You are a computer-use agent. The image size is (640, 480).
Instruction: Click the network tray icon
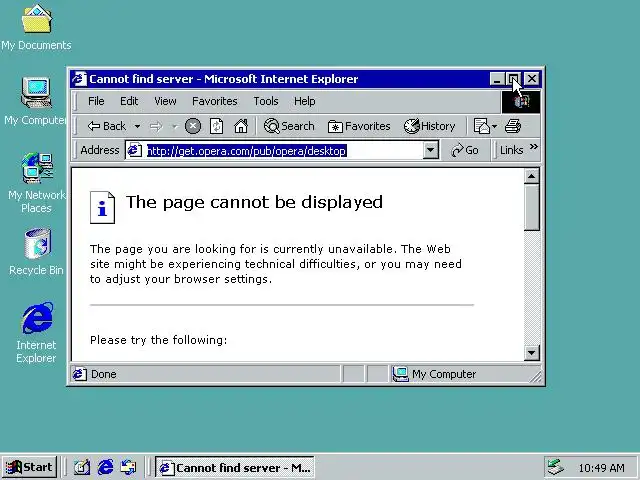click(556, 467)
